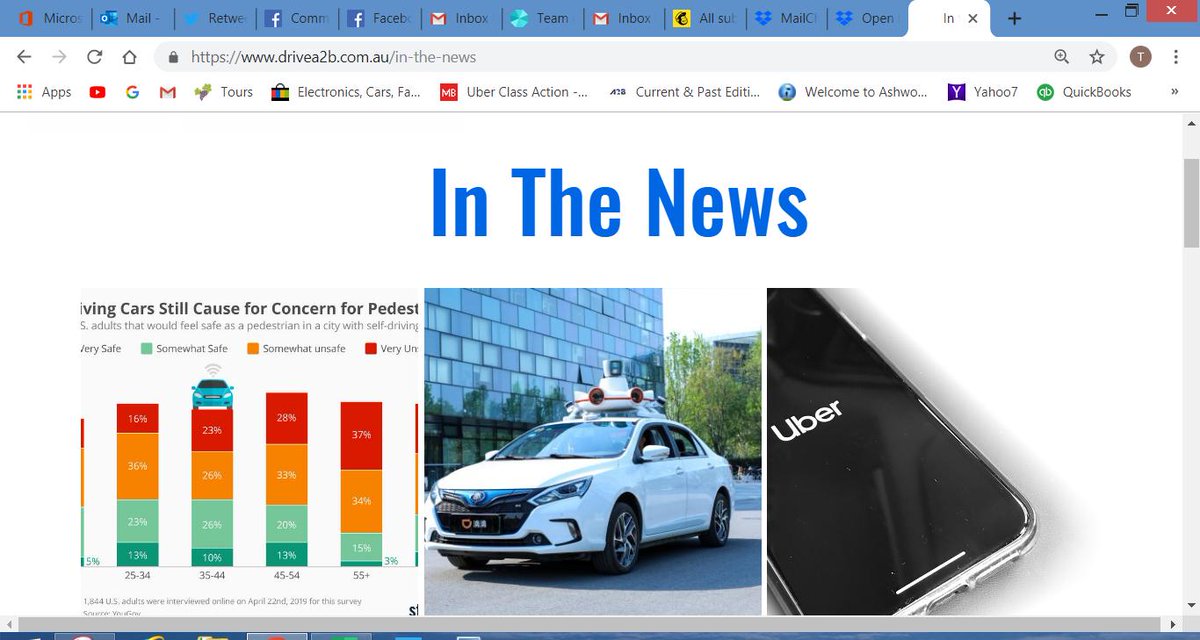
Task: Click the In The News heading
Action: [619, 201]
